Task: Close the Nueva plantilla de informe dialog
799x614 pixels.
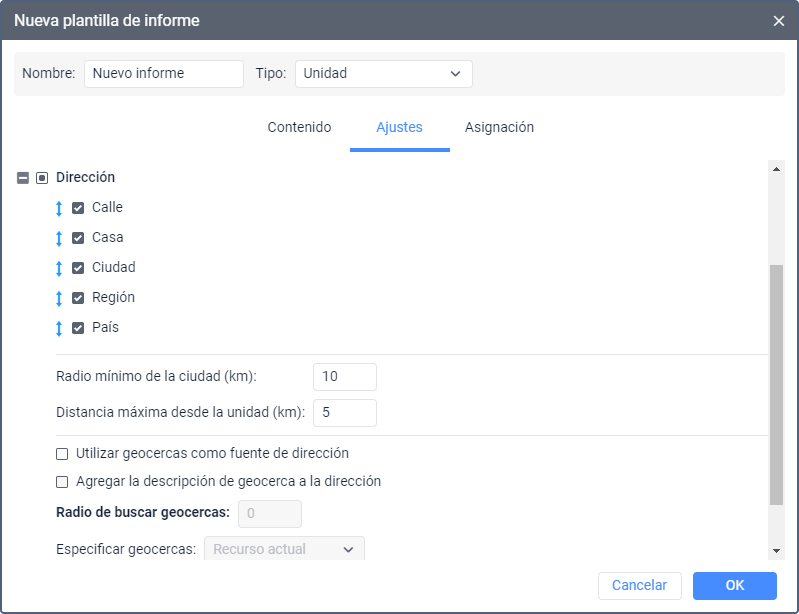Action: click(779, 21)
